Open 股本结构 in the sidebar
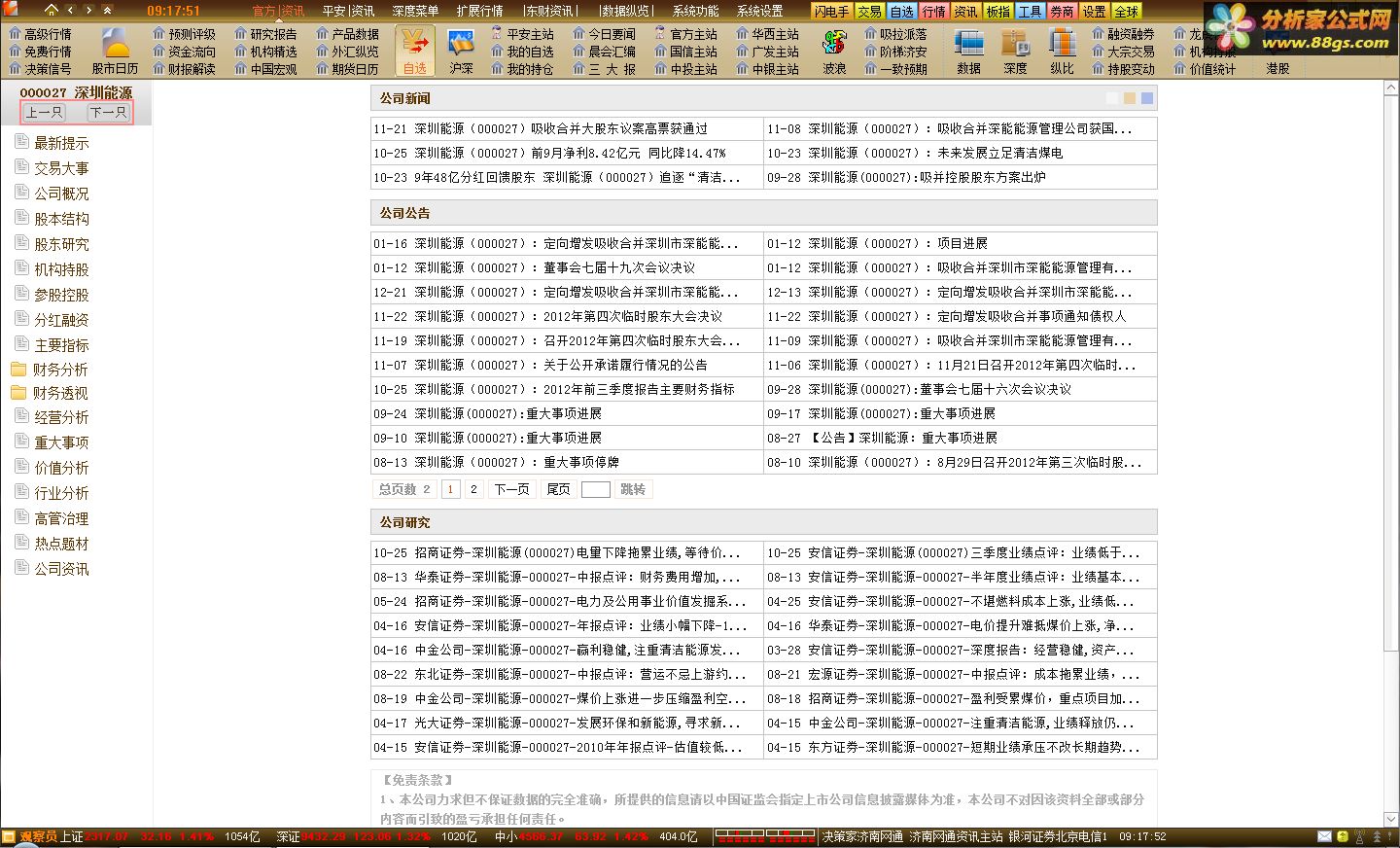 point(61,219)
